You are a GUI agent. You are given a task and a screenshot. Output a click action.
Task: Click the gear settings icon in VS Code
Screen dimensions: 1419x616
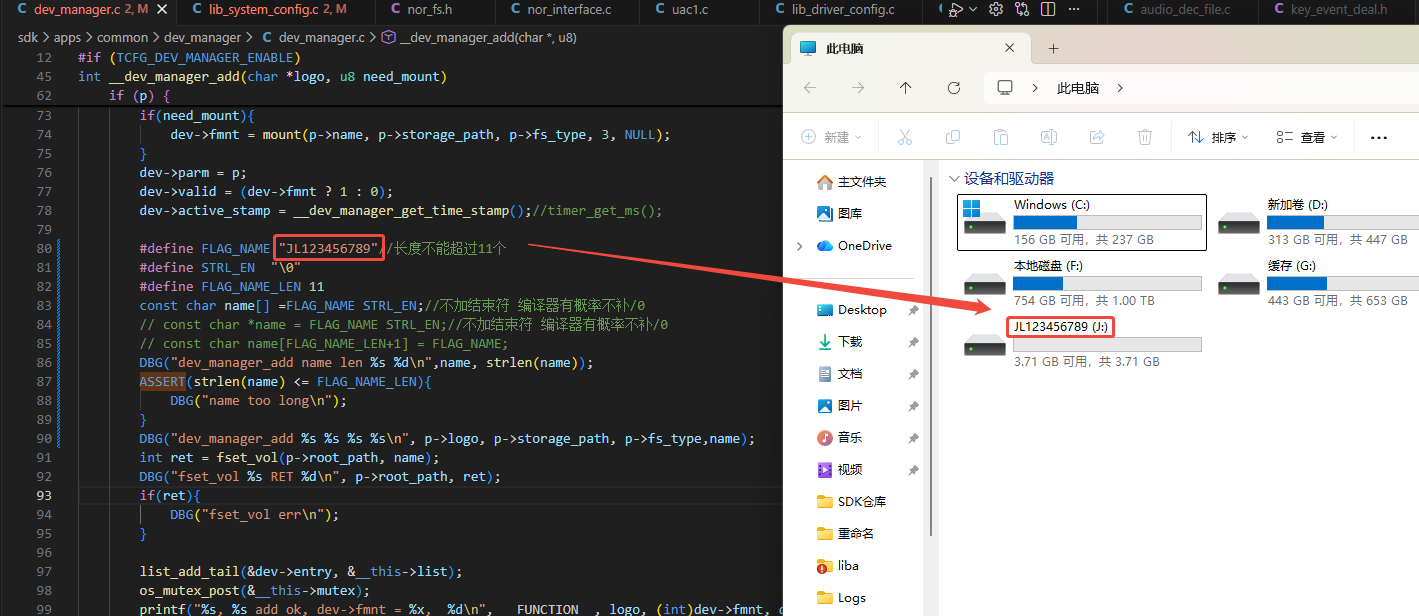(x=996, y=10)
